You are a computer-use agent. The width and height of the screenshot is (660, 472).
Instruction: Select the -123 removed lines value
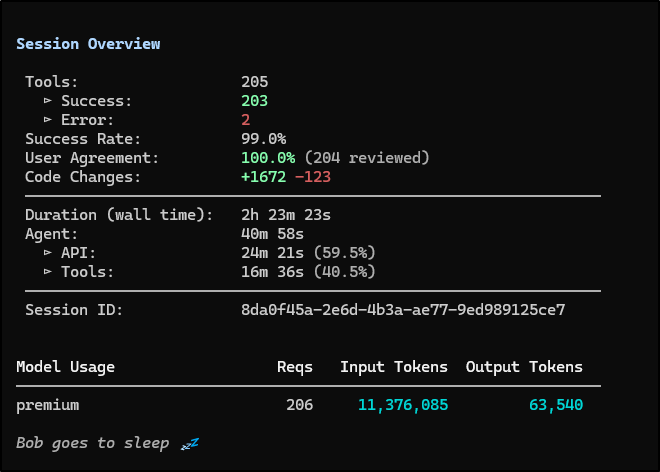(313, 177)
